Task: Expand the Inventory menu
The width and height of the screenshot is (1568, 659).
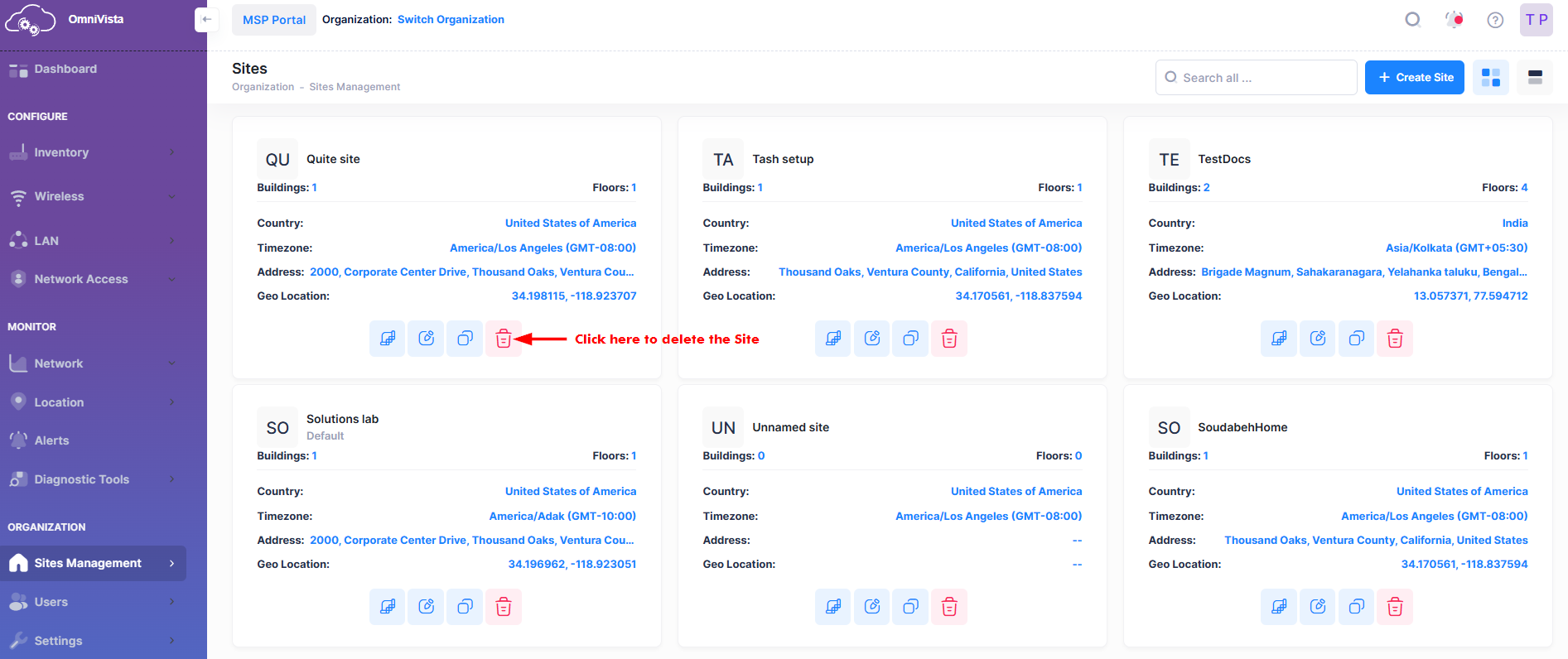Action: 93,152
